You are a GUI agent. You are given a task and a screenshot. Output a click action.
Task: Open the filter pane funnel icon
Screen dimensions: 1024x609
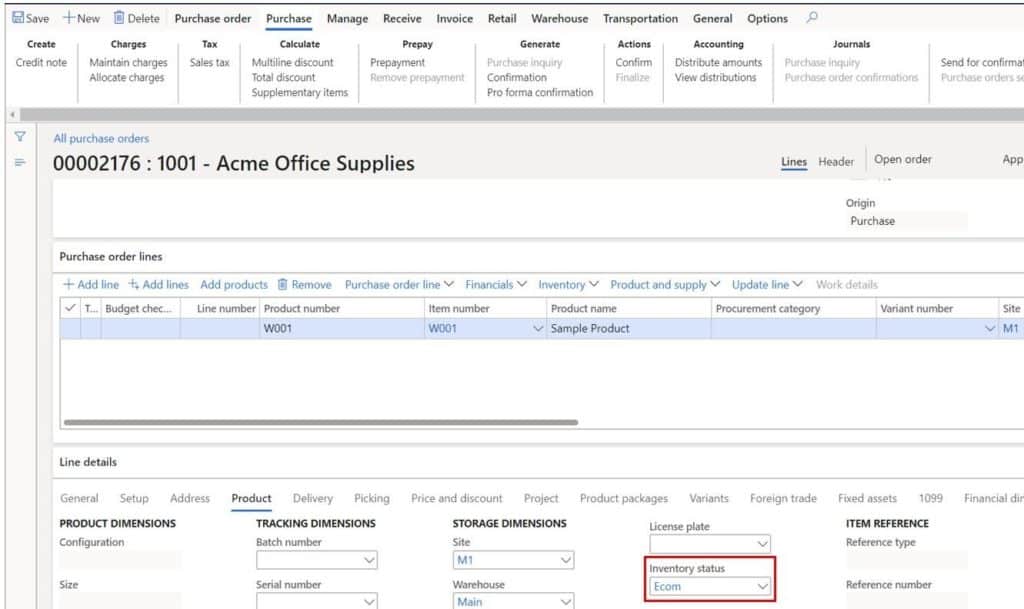19,138
